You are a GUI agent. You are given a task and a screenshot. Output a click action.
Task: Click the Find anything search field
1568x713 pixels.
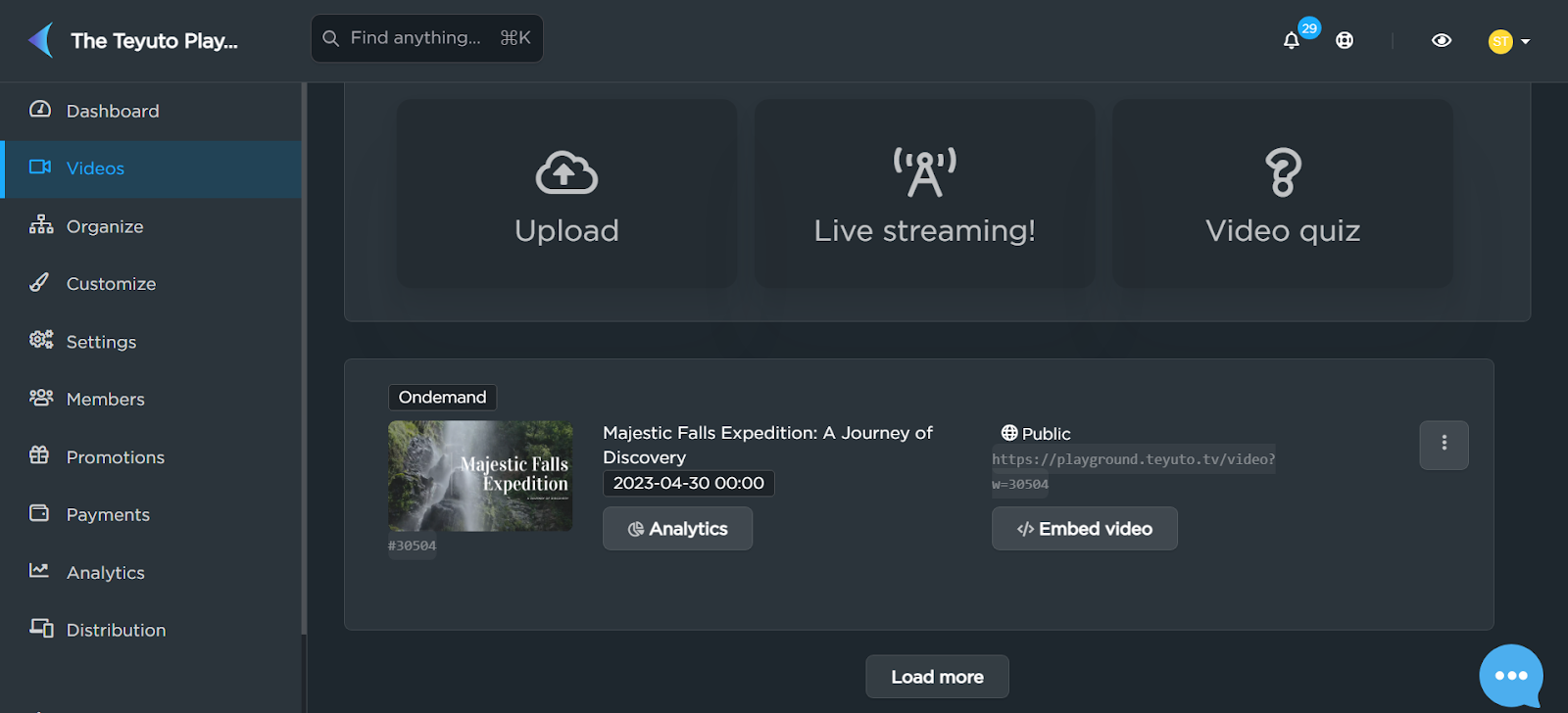(427, 38)
